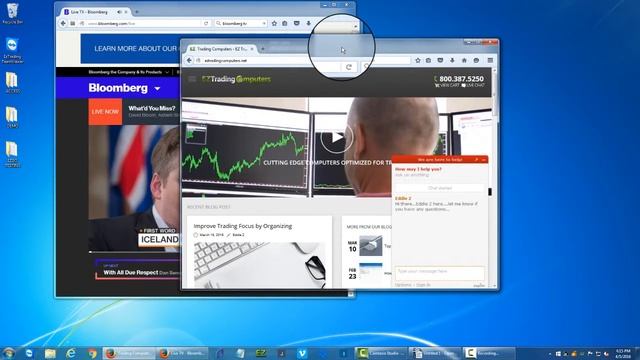
Task: Open Pocket in the Bloomberg Firefox window
Action: (297, 24)
